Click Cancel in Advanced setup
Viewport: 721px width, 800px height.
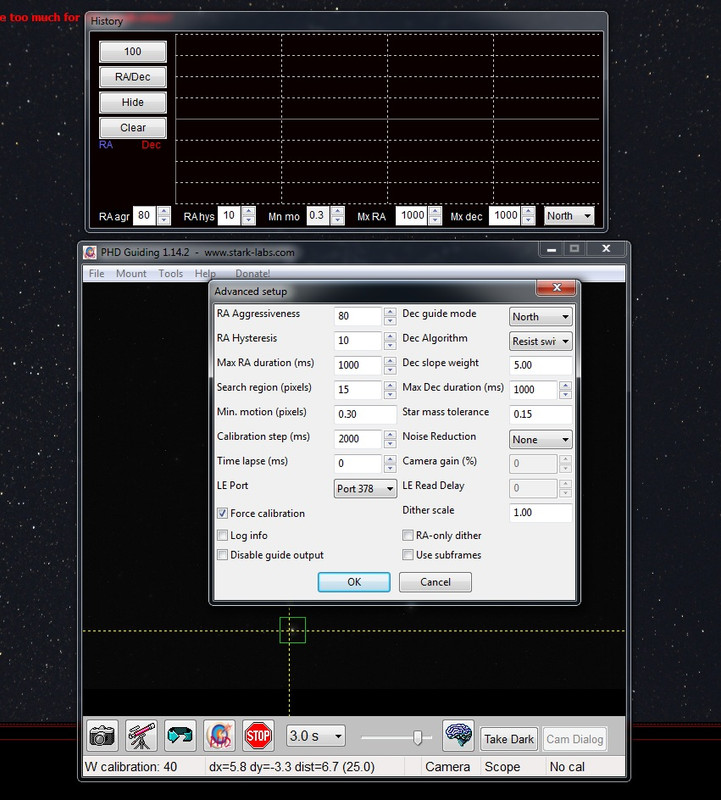(435, 582)
